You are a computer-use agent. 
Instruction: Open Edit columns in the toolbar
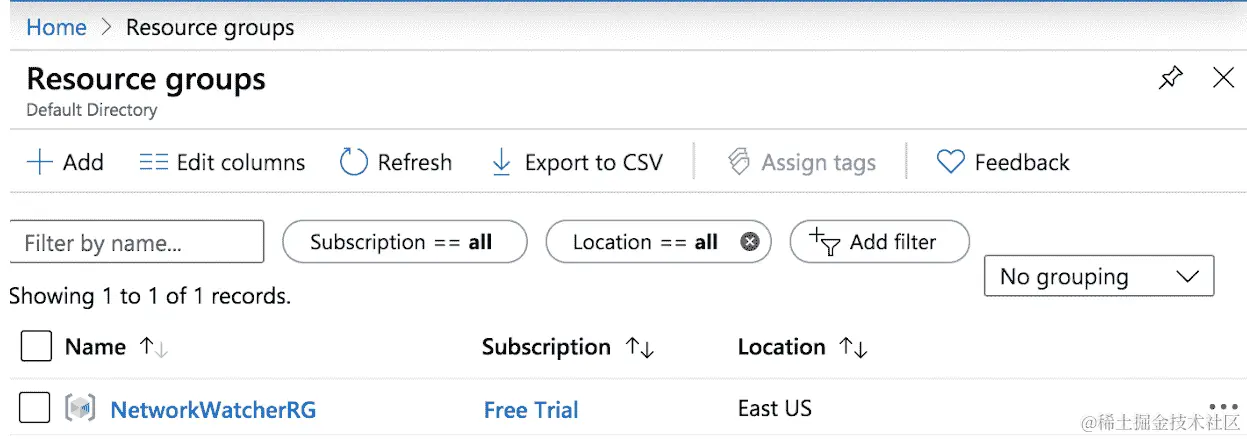222,162
